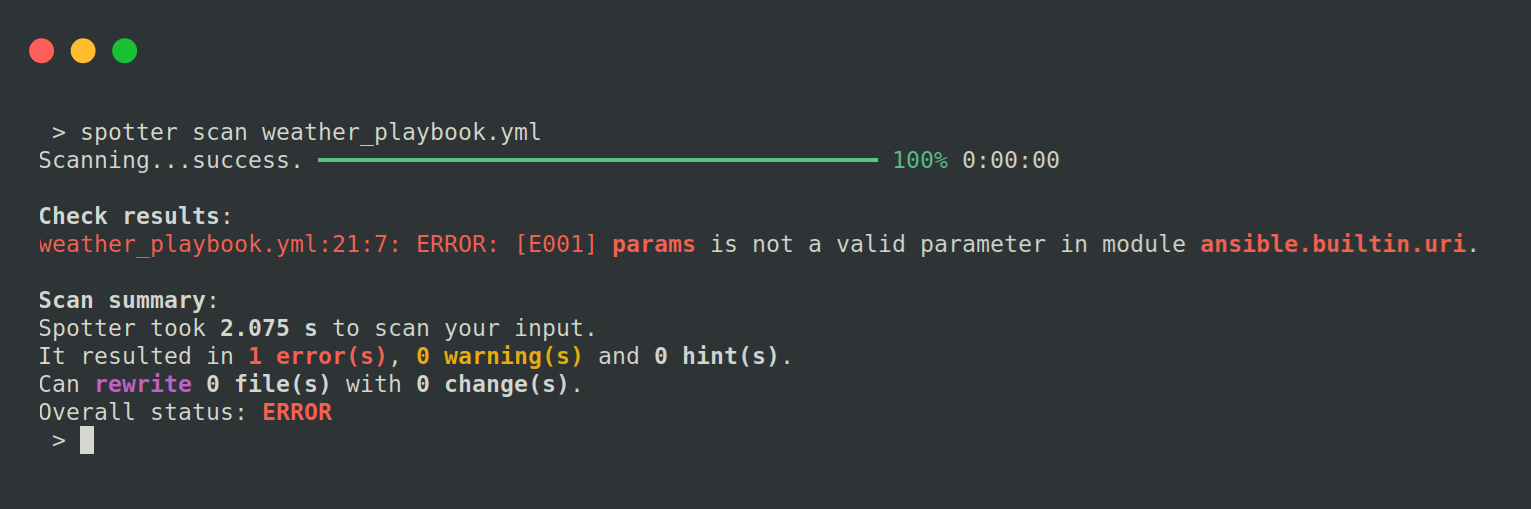
Task: Select the yellow '0 warning(s)' count
Action: (499, 356)
